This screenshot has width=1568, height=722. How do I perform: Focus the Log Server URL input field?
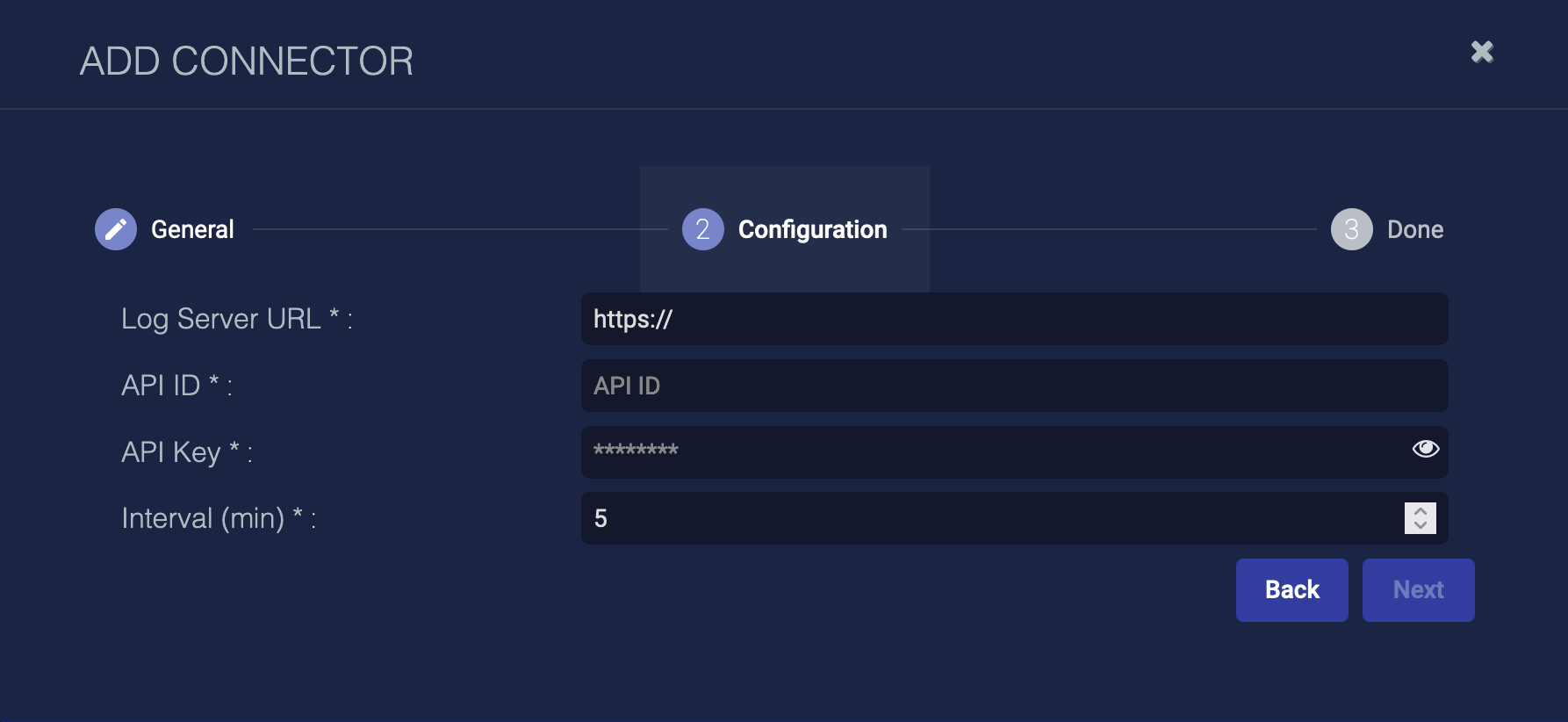[1014, 319]
